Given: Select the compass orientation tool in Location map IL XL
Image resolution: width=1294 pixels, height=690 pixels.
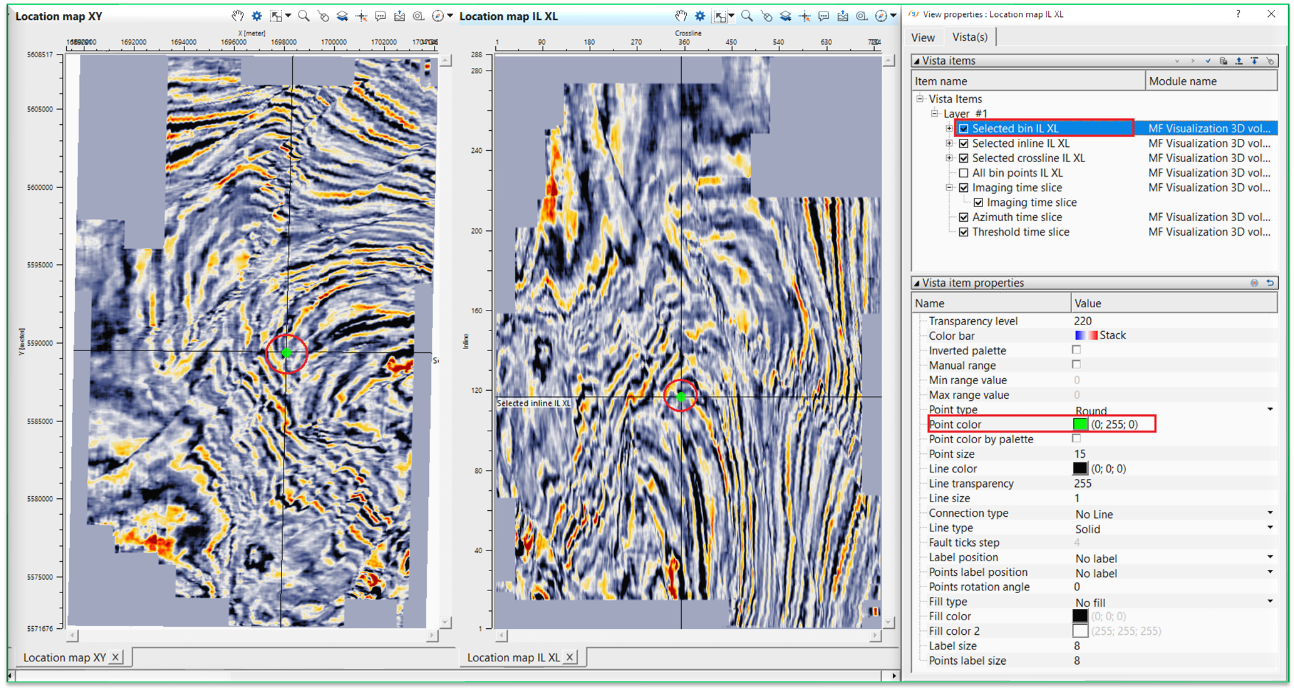Looking at the screenshot, I should [x=881, y=16].
